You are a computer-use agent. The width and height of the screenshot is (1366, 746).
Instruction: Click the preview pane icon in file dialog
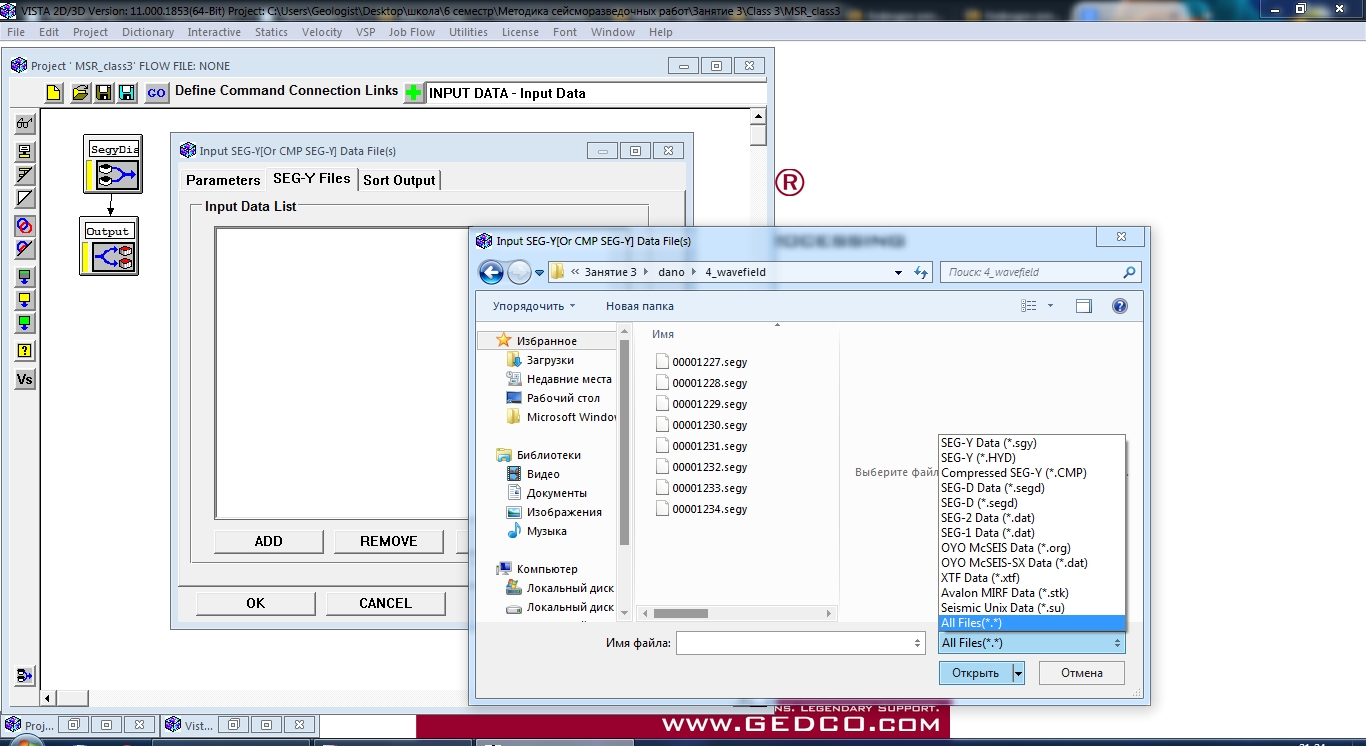(1084, 306)
